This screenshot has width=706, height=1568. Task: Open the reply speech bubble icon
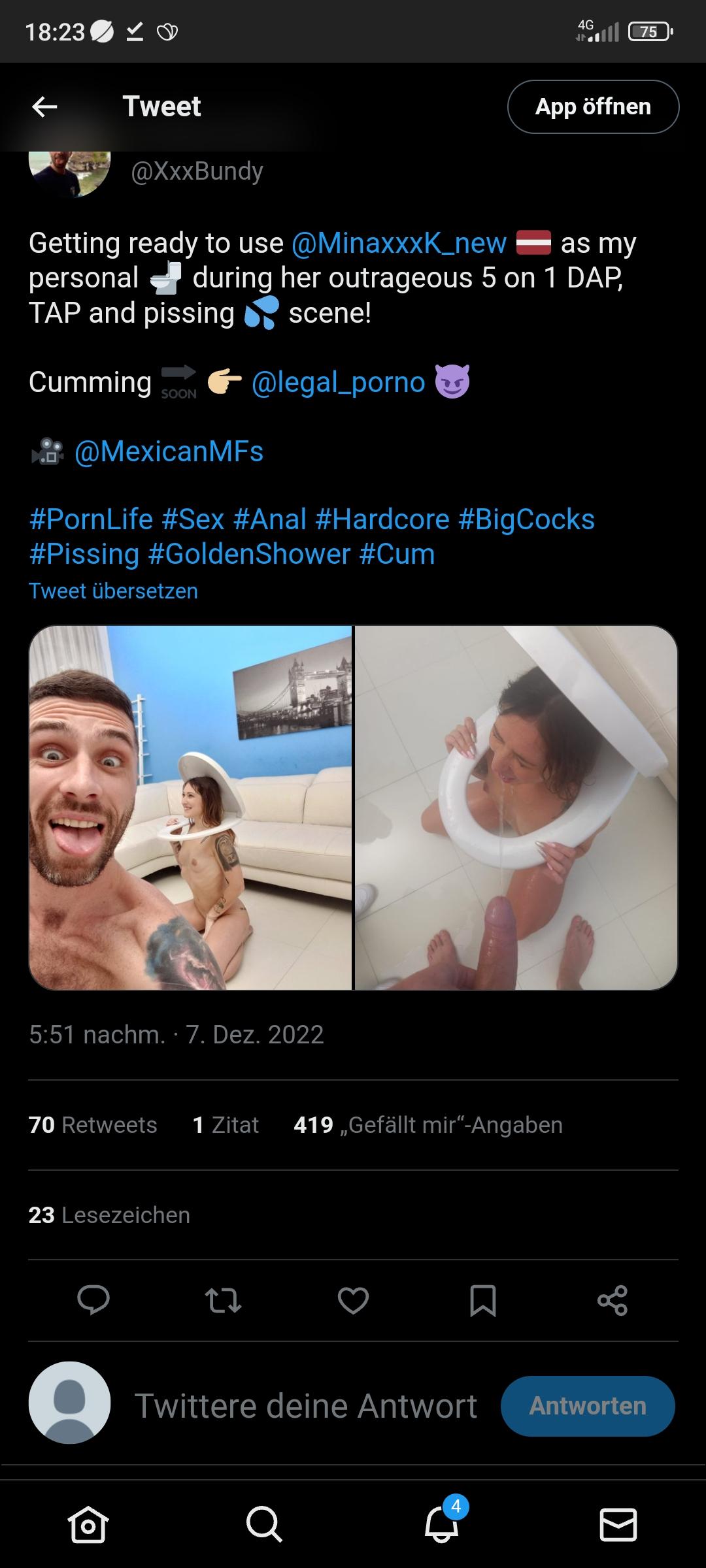(x=93, y=1299)
